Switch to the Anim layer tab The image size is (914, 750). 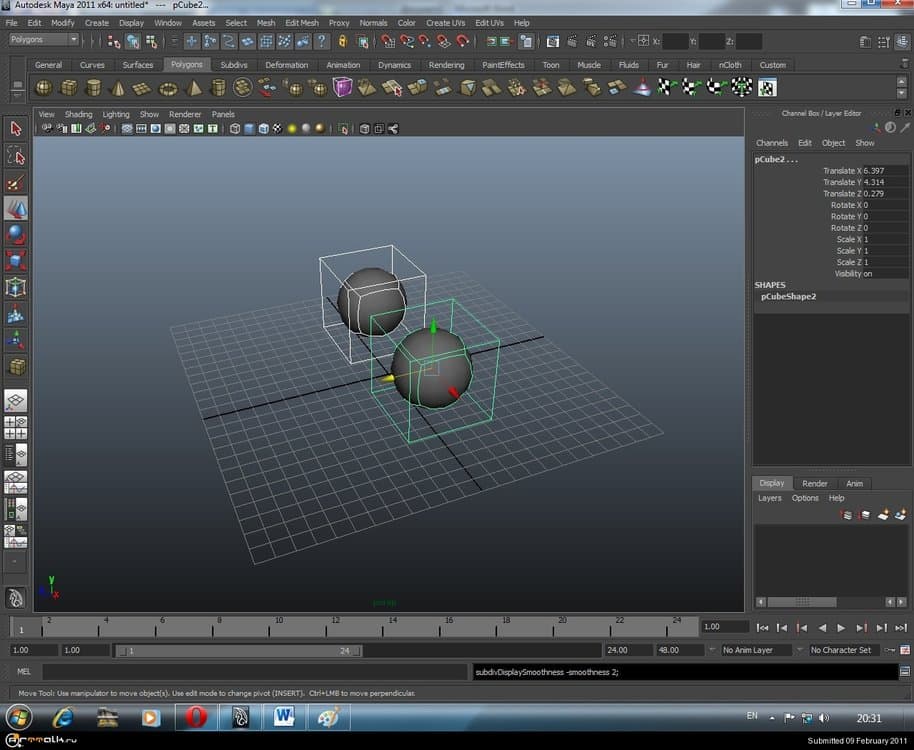pyautogui.click(x=855, y=484)
